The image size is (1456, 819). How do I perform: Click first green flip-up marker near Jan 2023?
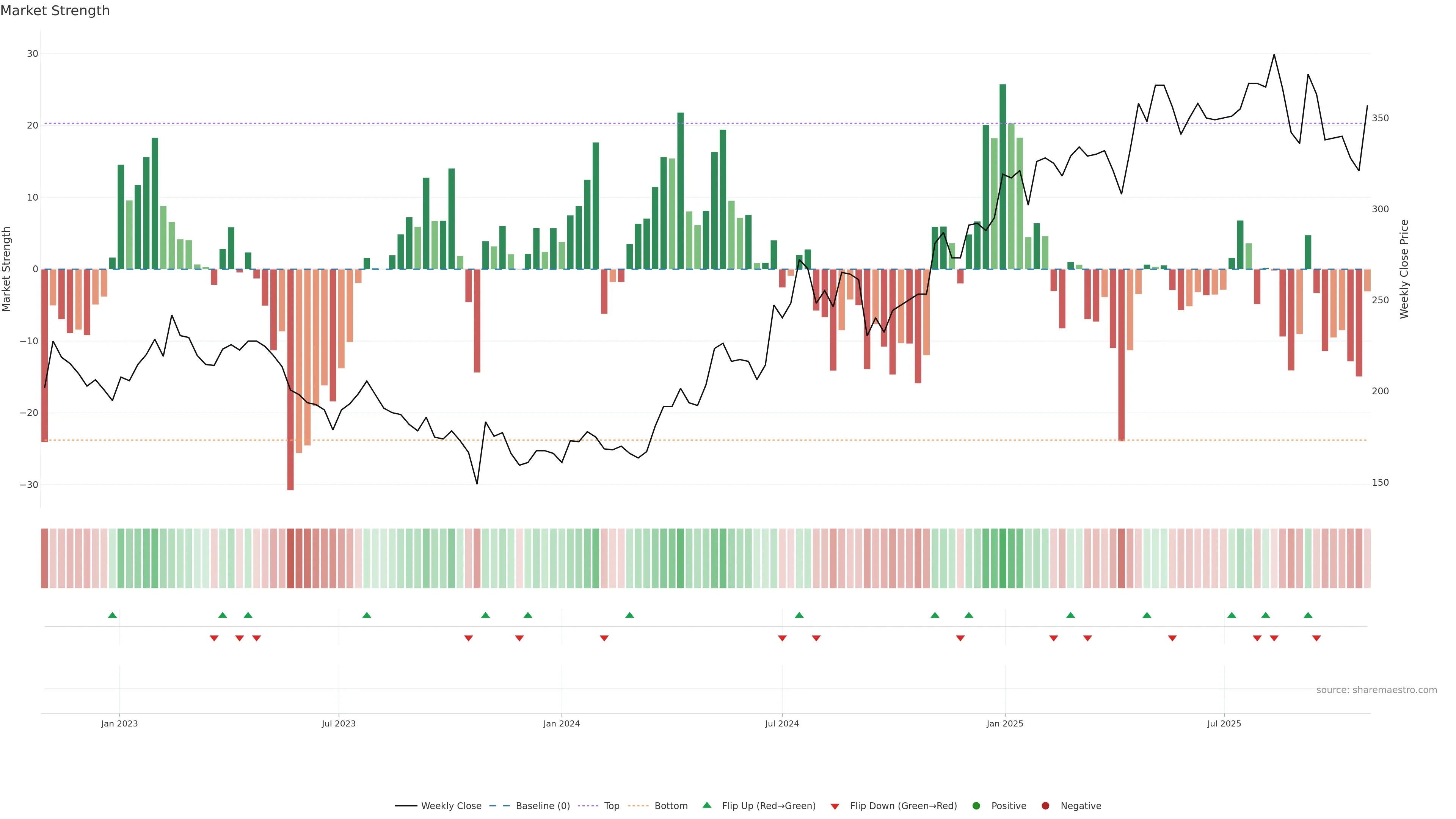coord(113,615)
